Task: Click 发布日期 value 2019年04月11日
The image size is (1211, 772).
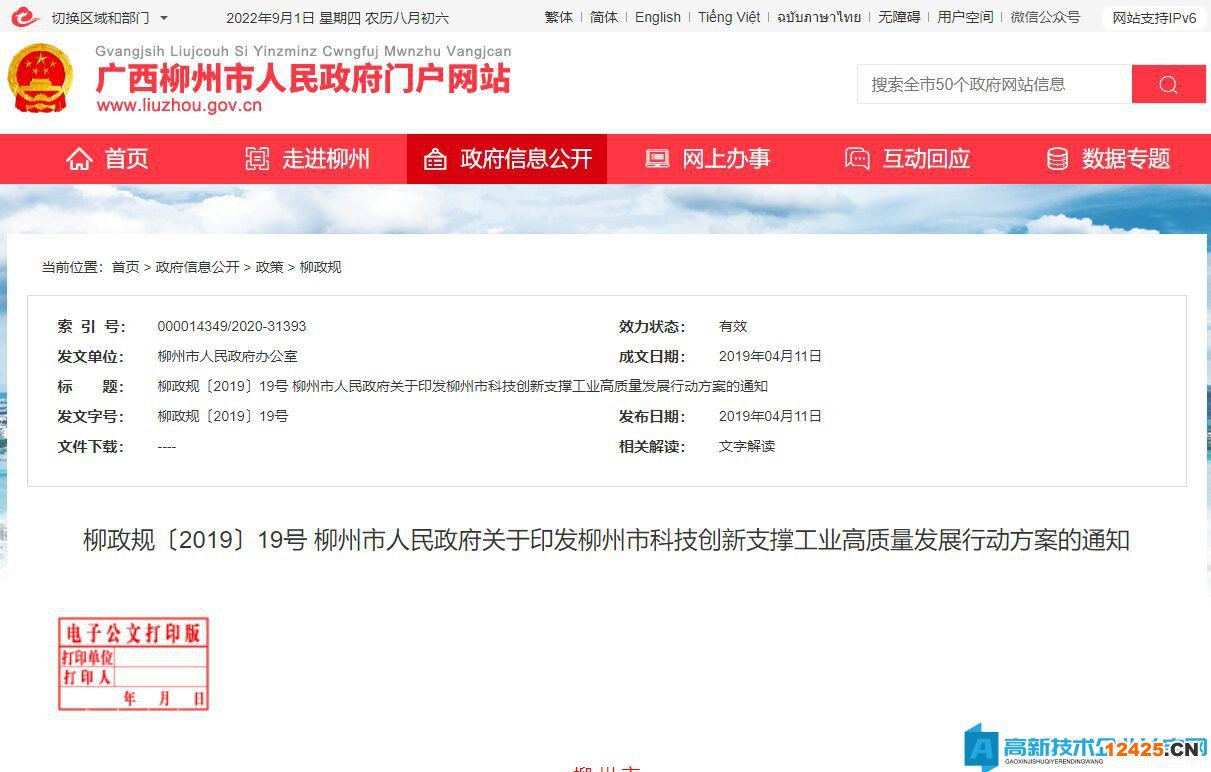Action: coord(770,416)
